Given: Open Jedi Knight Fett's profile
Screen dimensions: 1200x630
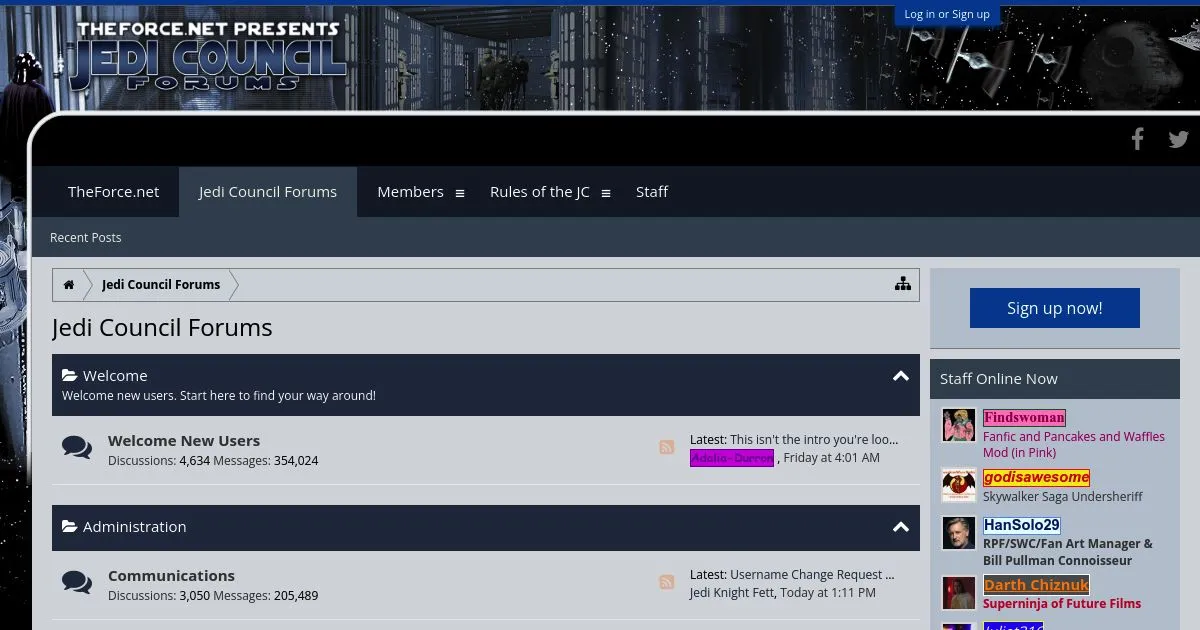Looking at the screenshot, I should click(732, 593).
